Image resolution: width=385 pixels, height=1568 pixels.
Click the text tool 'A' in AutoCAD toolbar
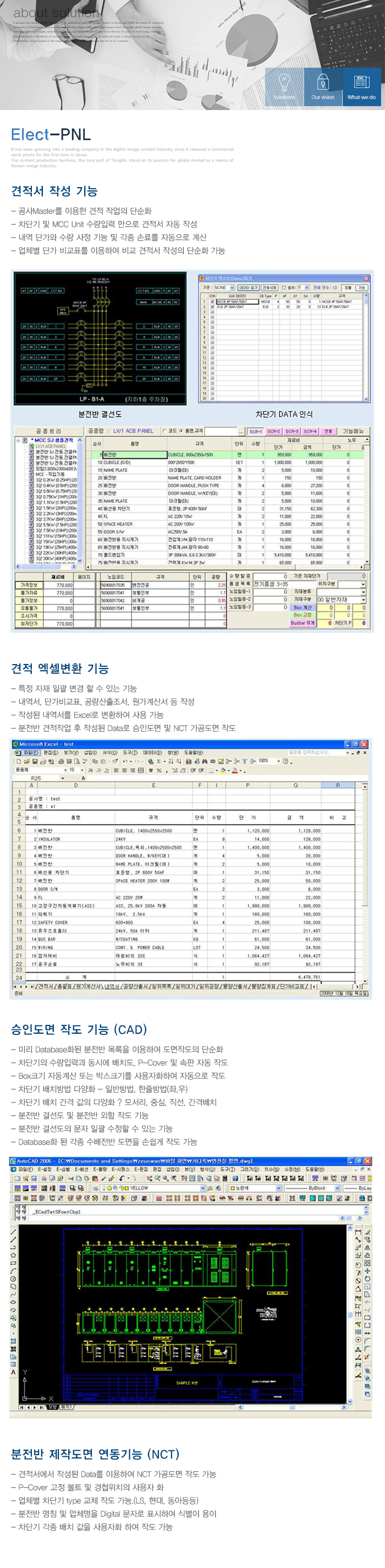pos(13,1372)
